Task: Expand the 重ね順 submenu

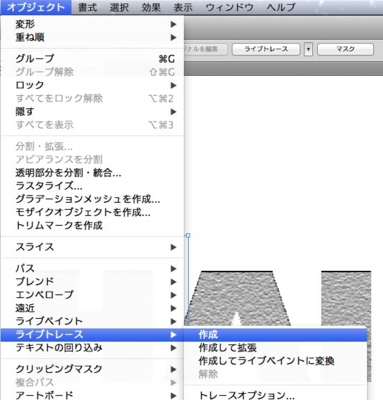Action: click(x=93, y=37)
